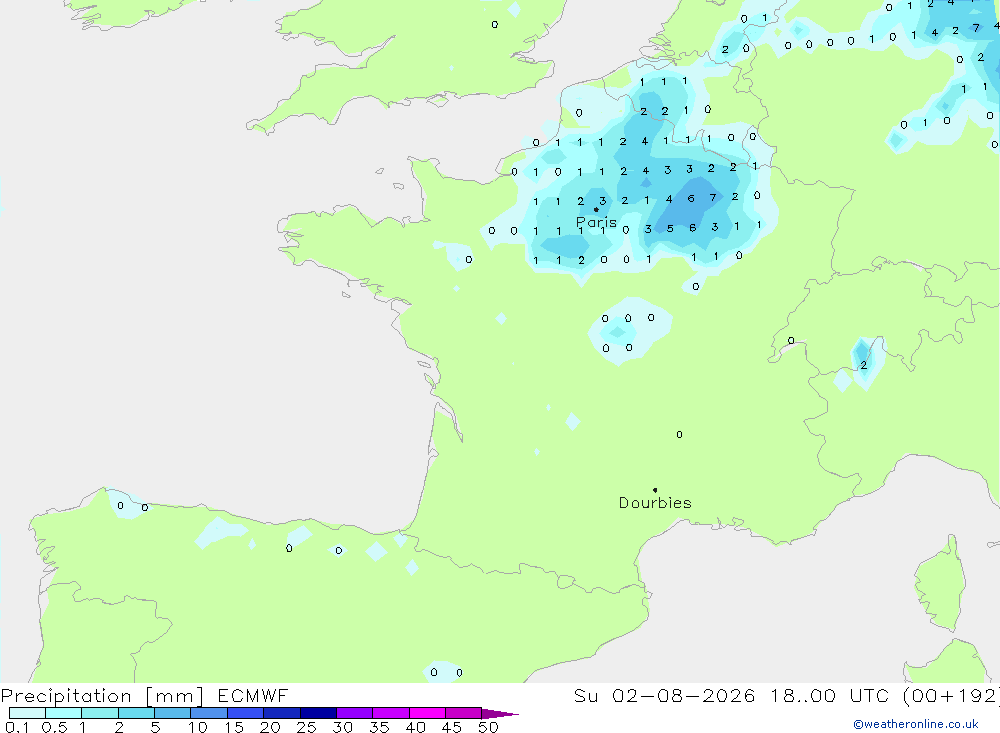Open the weatheronline.co.uk copyright link
Screen dimensions: 1000x733
click(x=916, y=724)
